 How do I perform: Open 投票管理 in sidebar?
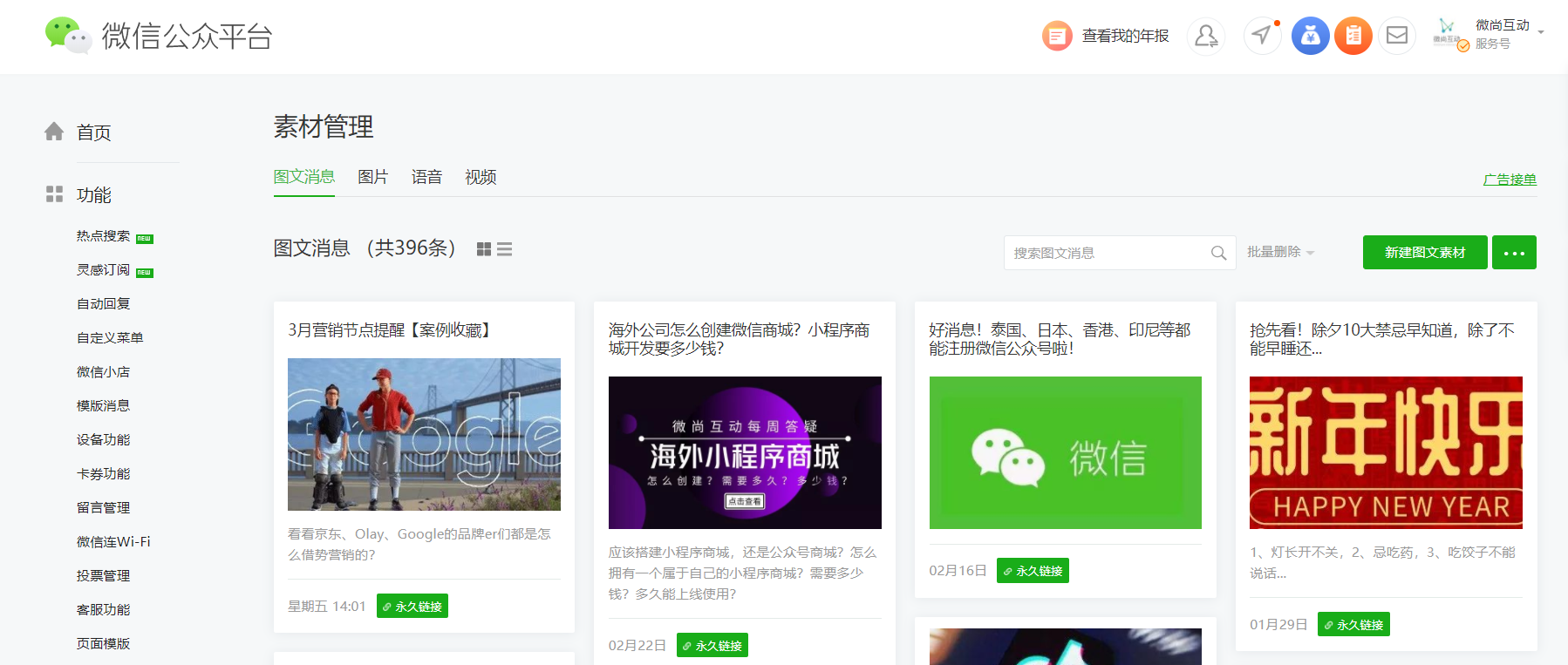click(103, 576)
